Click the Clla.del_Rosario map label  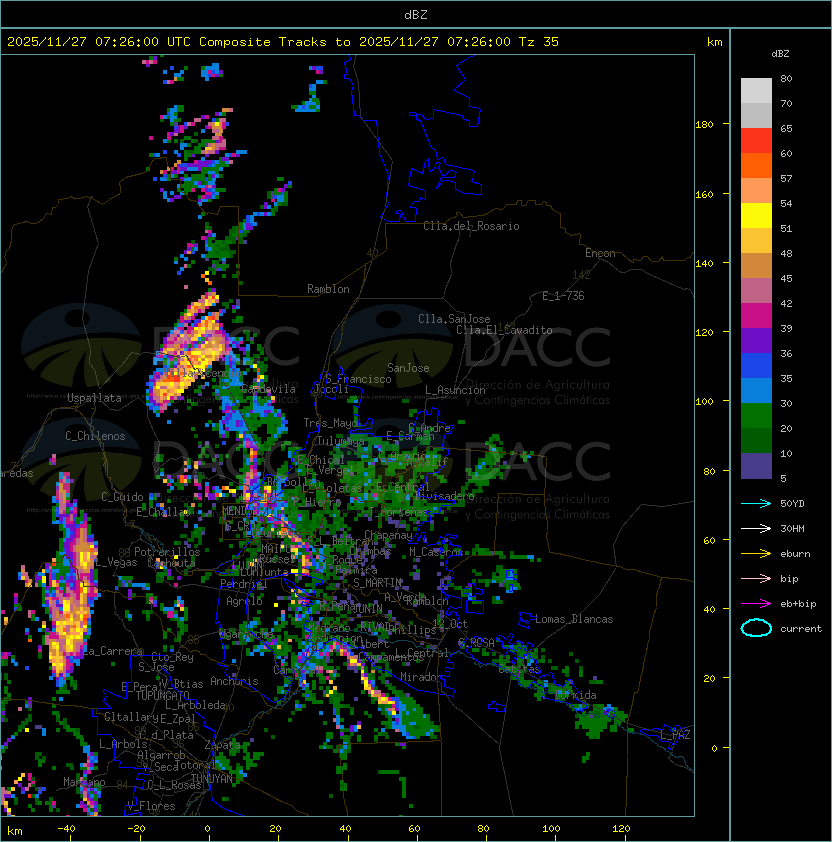point(471,226)
